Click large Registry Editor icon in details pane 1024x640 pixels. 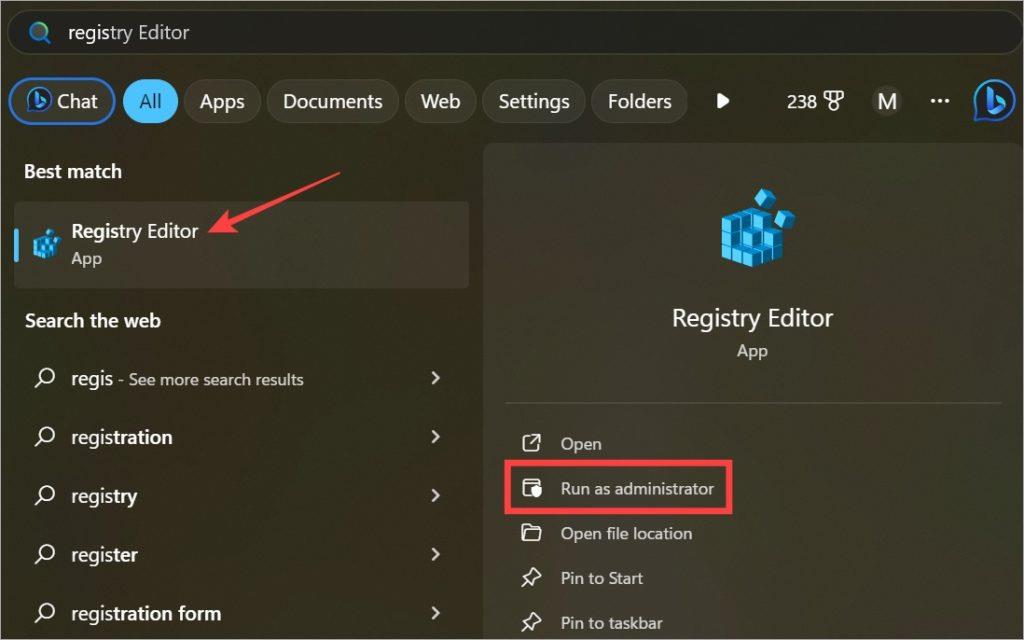click(757, 228)
